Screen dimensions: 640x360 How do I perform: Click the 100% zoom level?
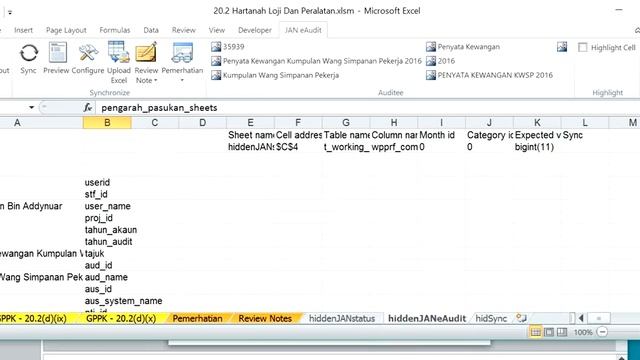[x=583, y=332]
